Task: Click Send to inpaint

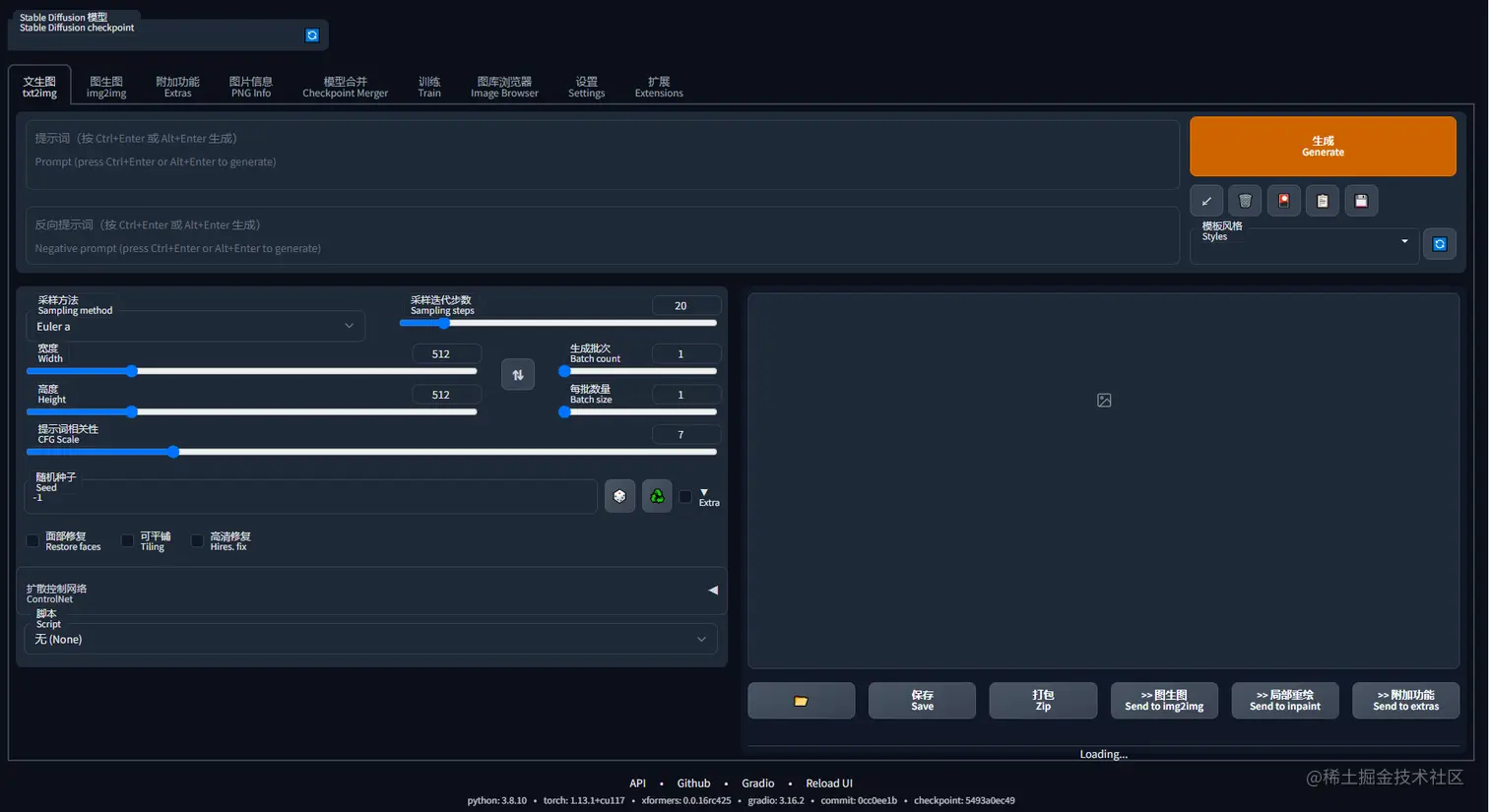Action: [x=1285, y=701]
